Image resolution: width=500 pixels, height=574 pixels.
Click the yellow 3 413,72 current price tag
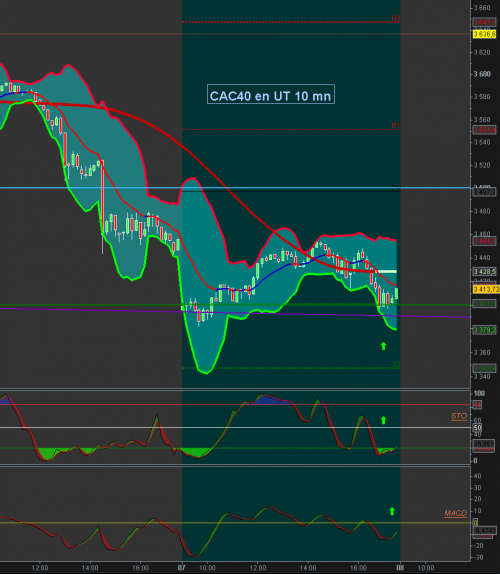pyautogui.click(x=486, y=290)
